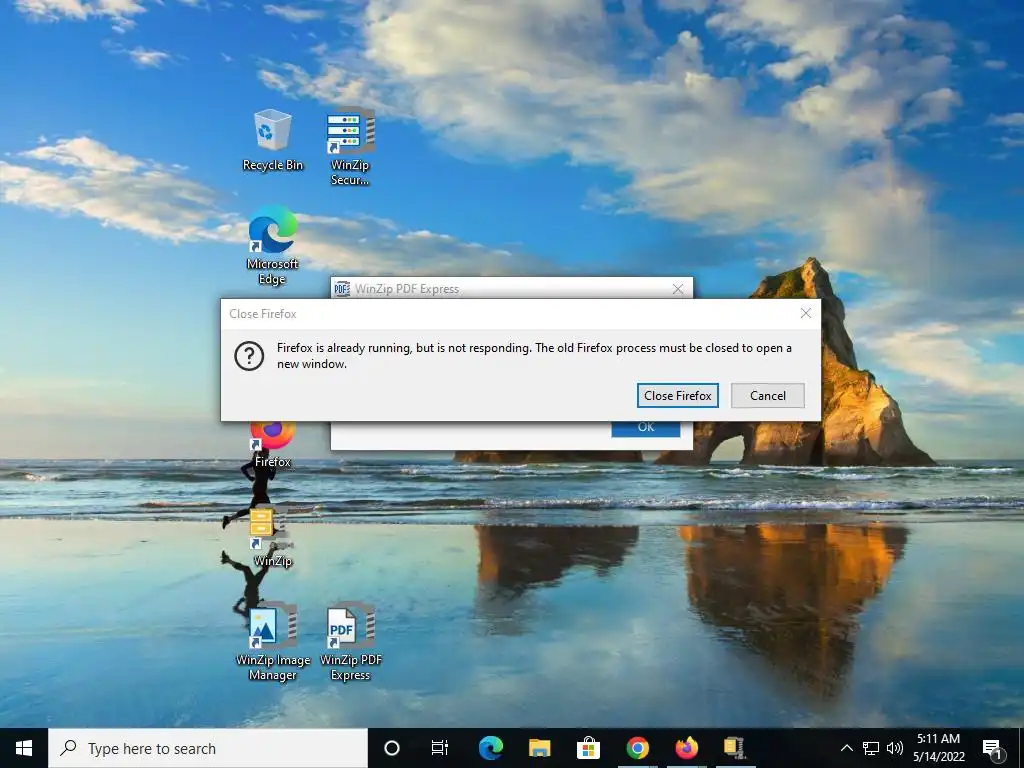The width and height of the screenshot is (1024, 768).
Task: Select the Recycle Bin desktop icon
Action: pos(272,140)
